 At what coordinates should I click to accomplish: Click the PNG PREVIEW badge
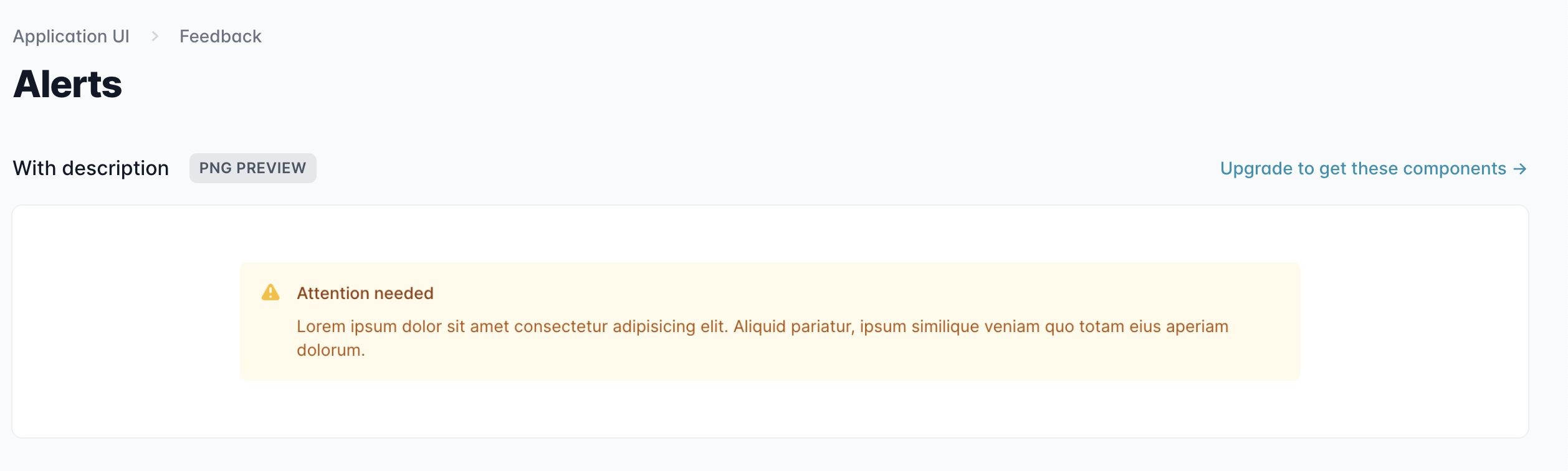tap(253, 168)
